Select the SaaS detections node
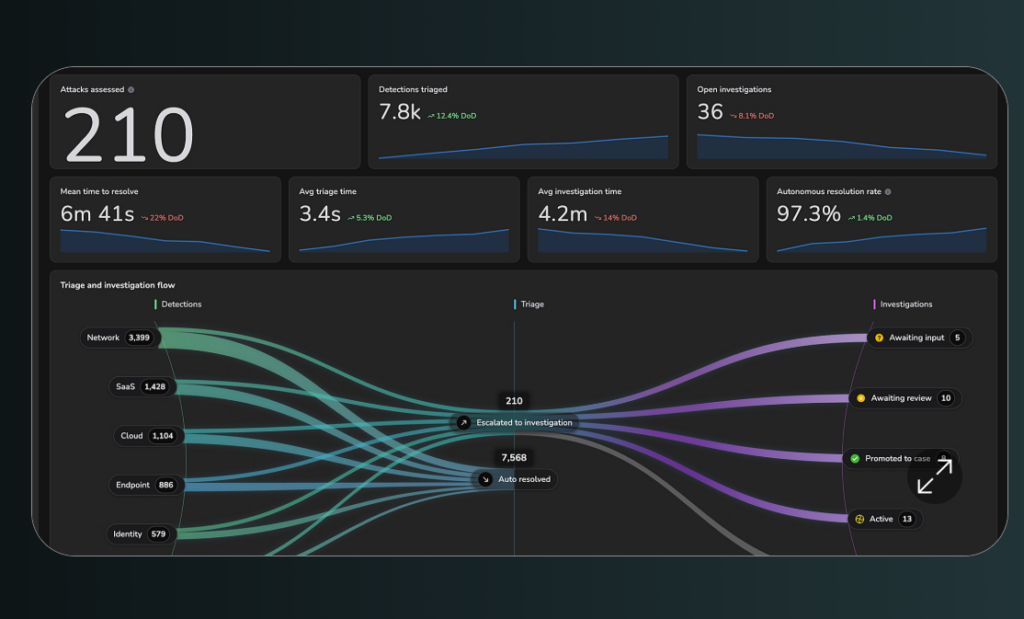Viewport: 1024px width, 619px height. [142, 387]
